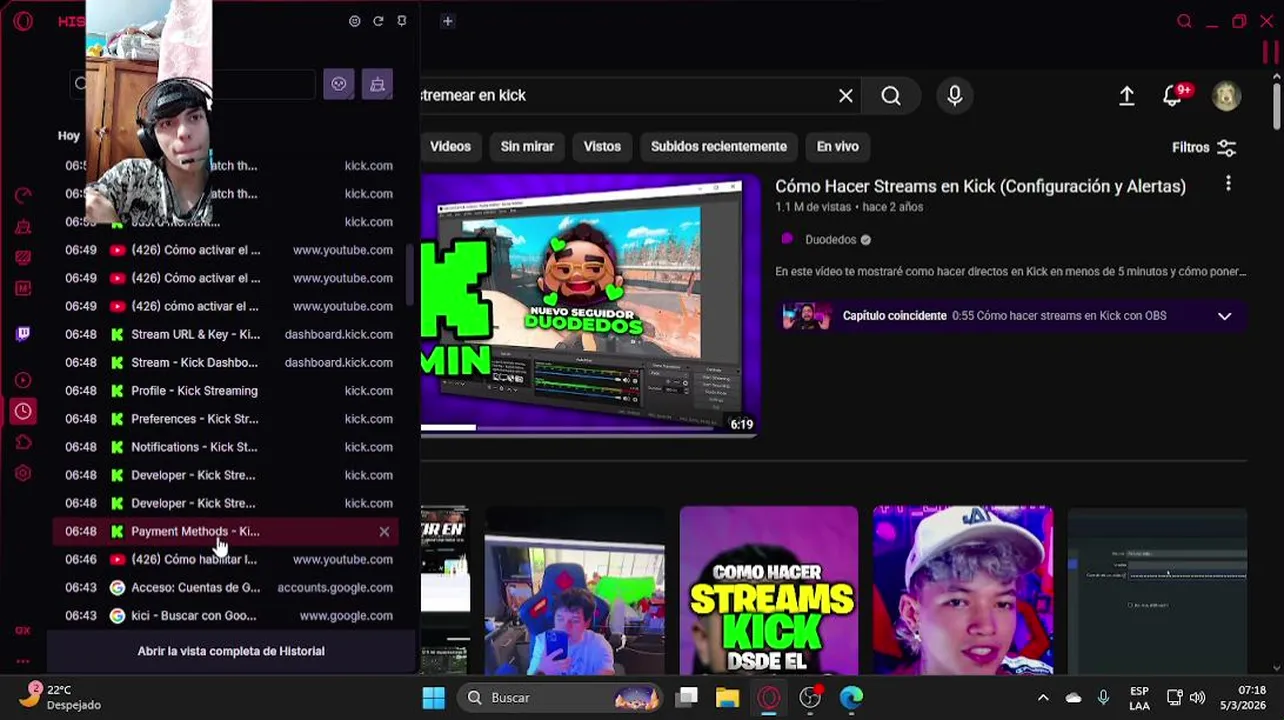Image resolution: width=1284 pixels, height=720 pixels.
Task: Clear the YouTube search box text
Action: pyautogui.click(x=846, y=95)
